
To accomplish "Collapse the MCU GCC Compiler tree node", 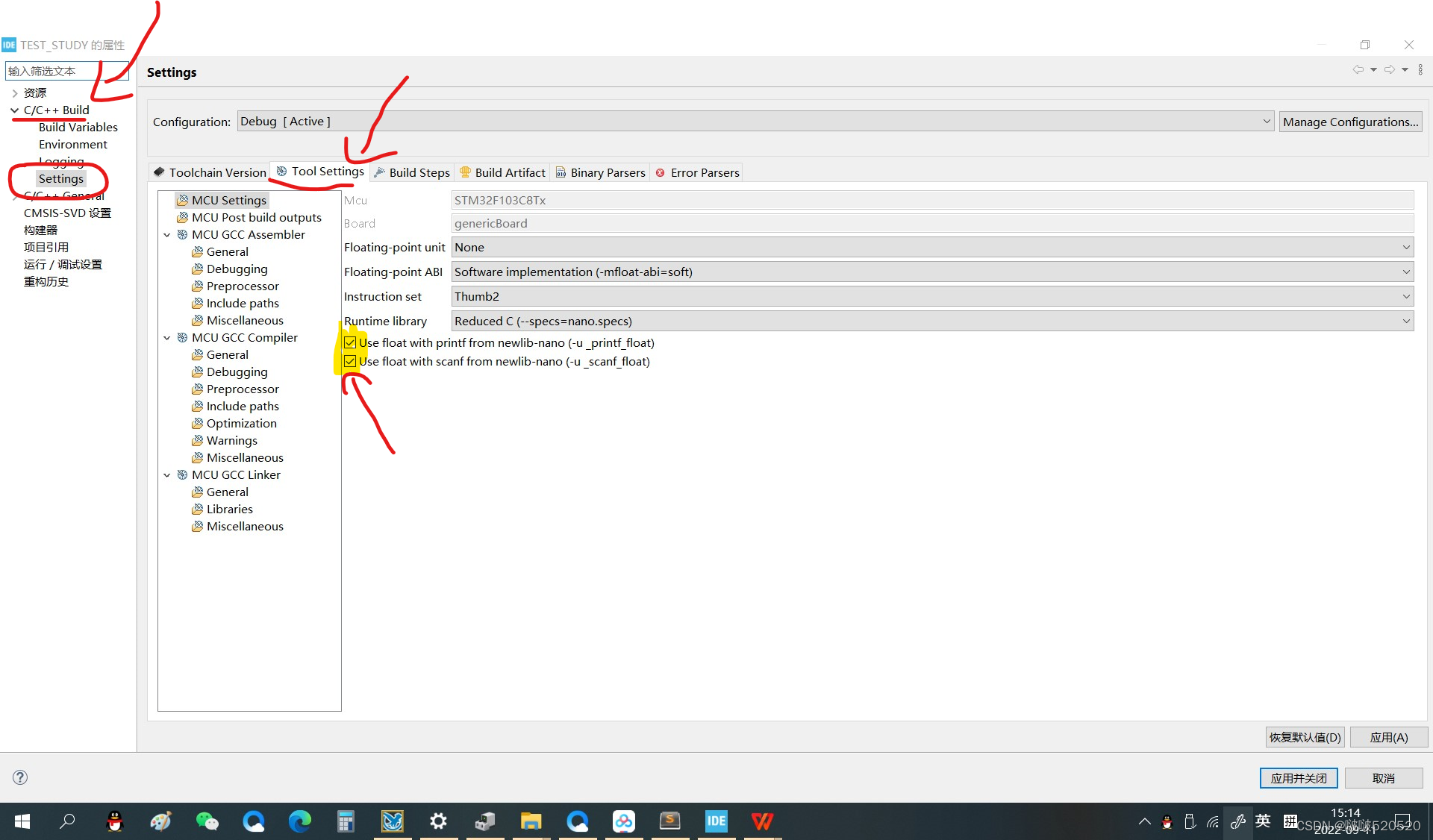I will (167, 338).
